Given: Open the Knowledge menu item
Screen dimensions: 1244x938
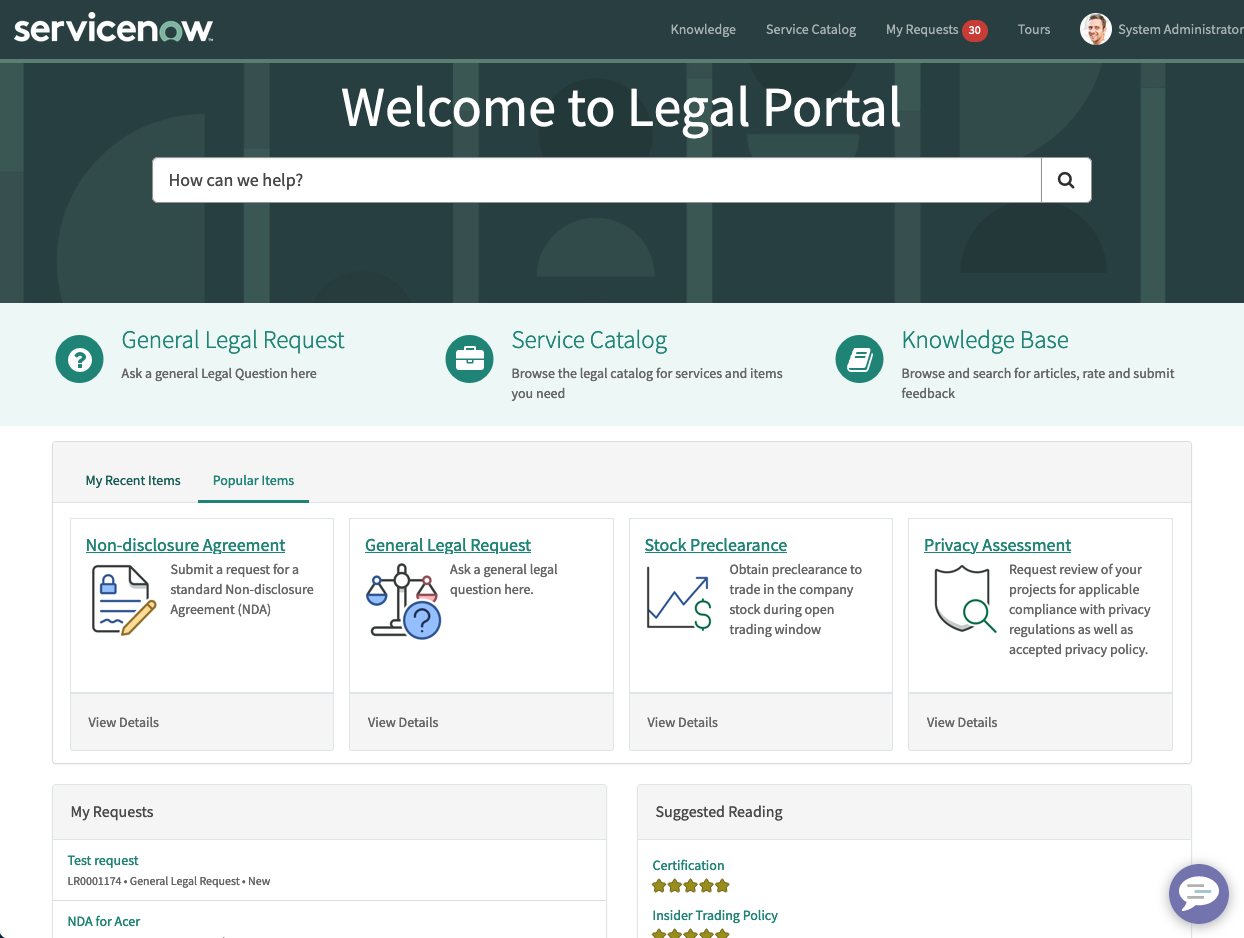Looking at the screenshot, I should click(x=703, y=30).
